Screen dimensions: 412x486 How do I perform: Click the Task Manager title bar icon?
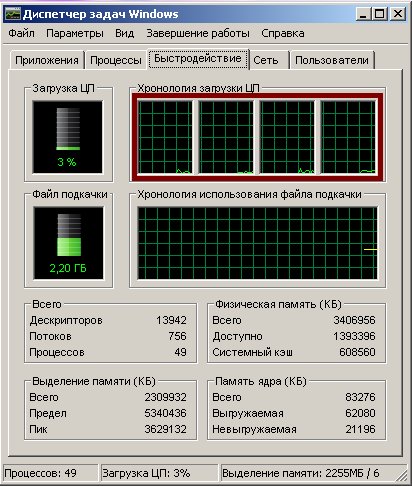click(13, 14)
